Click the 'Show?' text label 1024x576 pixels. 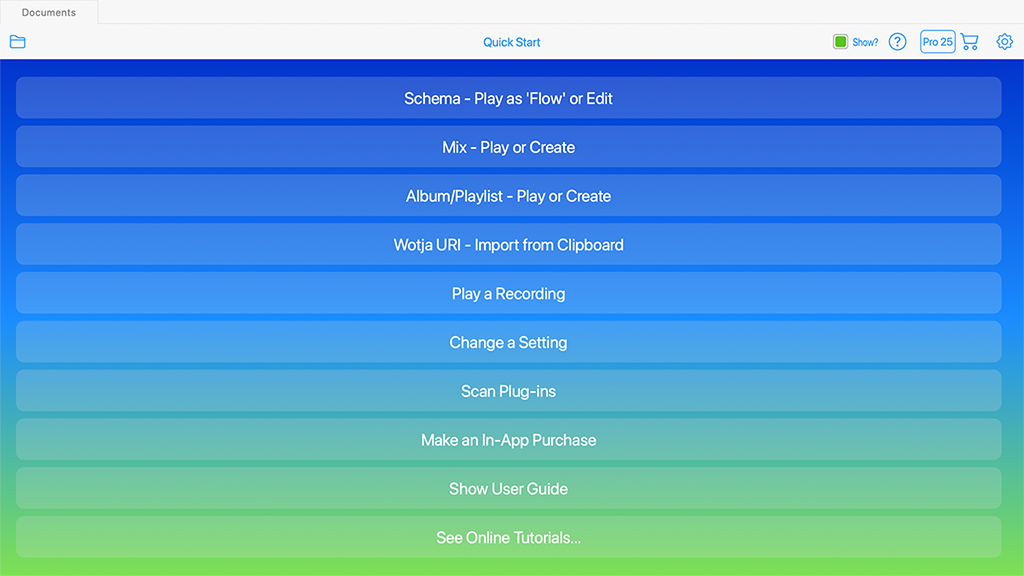tap(865, 42)
